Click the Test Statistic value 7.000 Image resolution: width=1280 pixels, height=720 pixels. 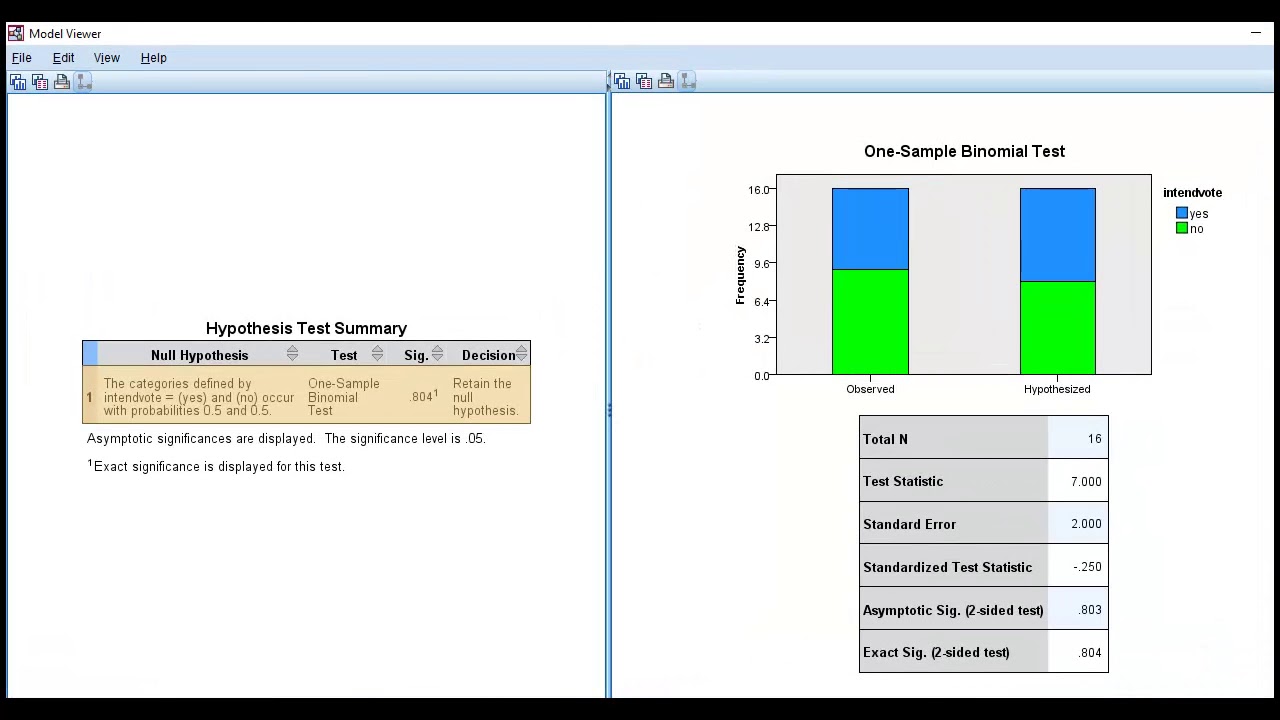pyautogui.click(x=1086, y=482)
